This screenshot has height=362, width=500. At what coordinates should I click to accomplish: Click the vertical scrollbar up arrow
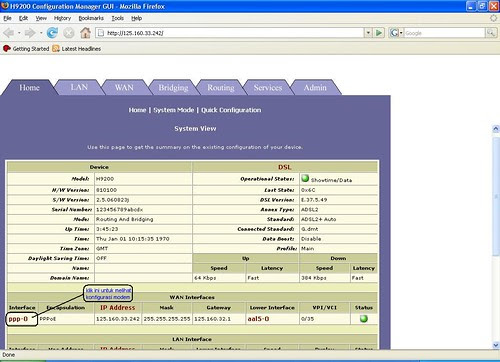496,129
